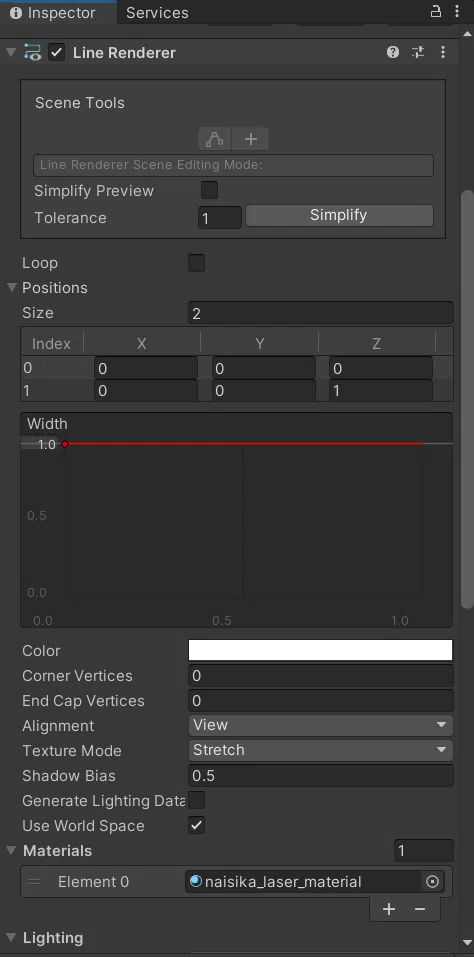Open the Alignment dropdown set to View
Viewport: 474px width, 957px height.
tap(320, 725)
